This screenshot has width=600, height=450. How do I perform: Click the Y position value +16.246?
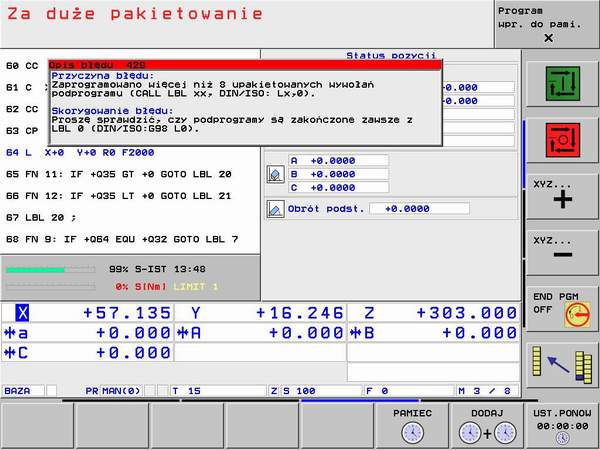click(x=300, y=313)
